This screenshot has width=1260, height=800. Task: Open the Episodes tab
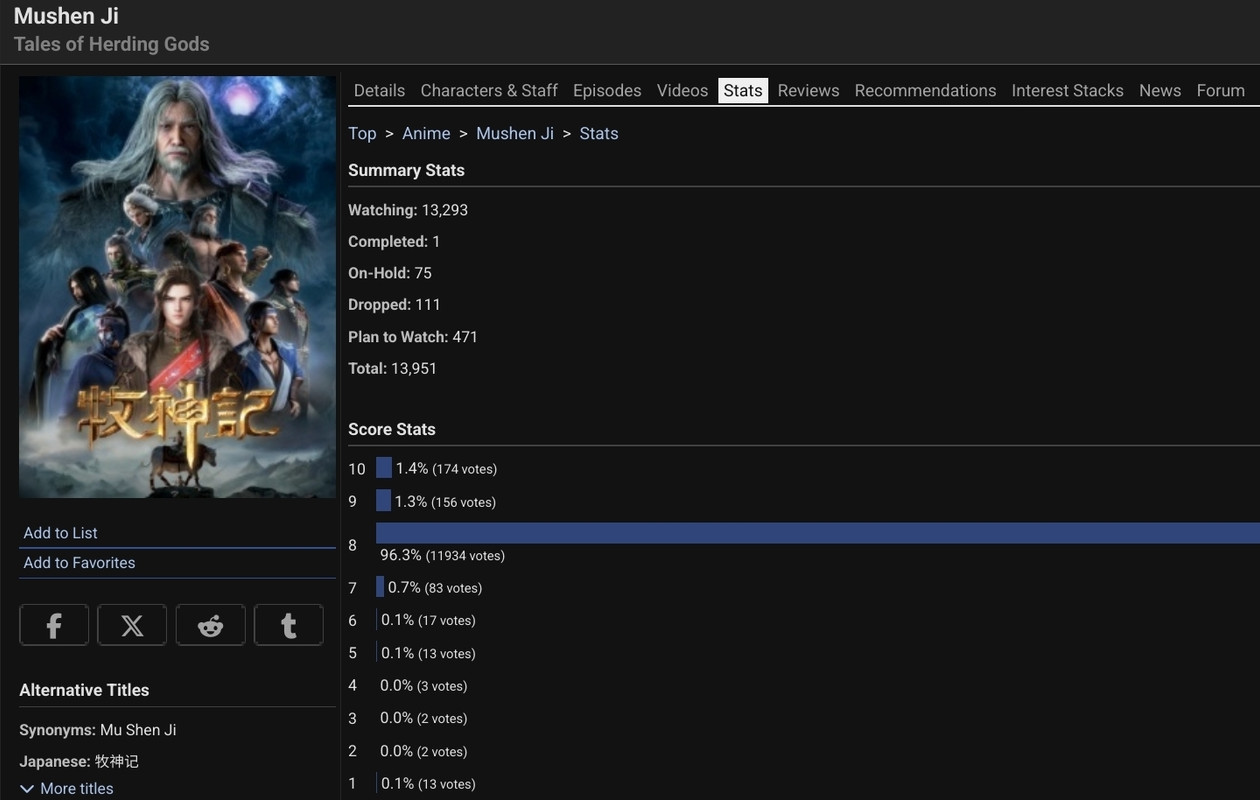coord(607,90)
